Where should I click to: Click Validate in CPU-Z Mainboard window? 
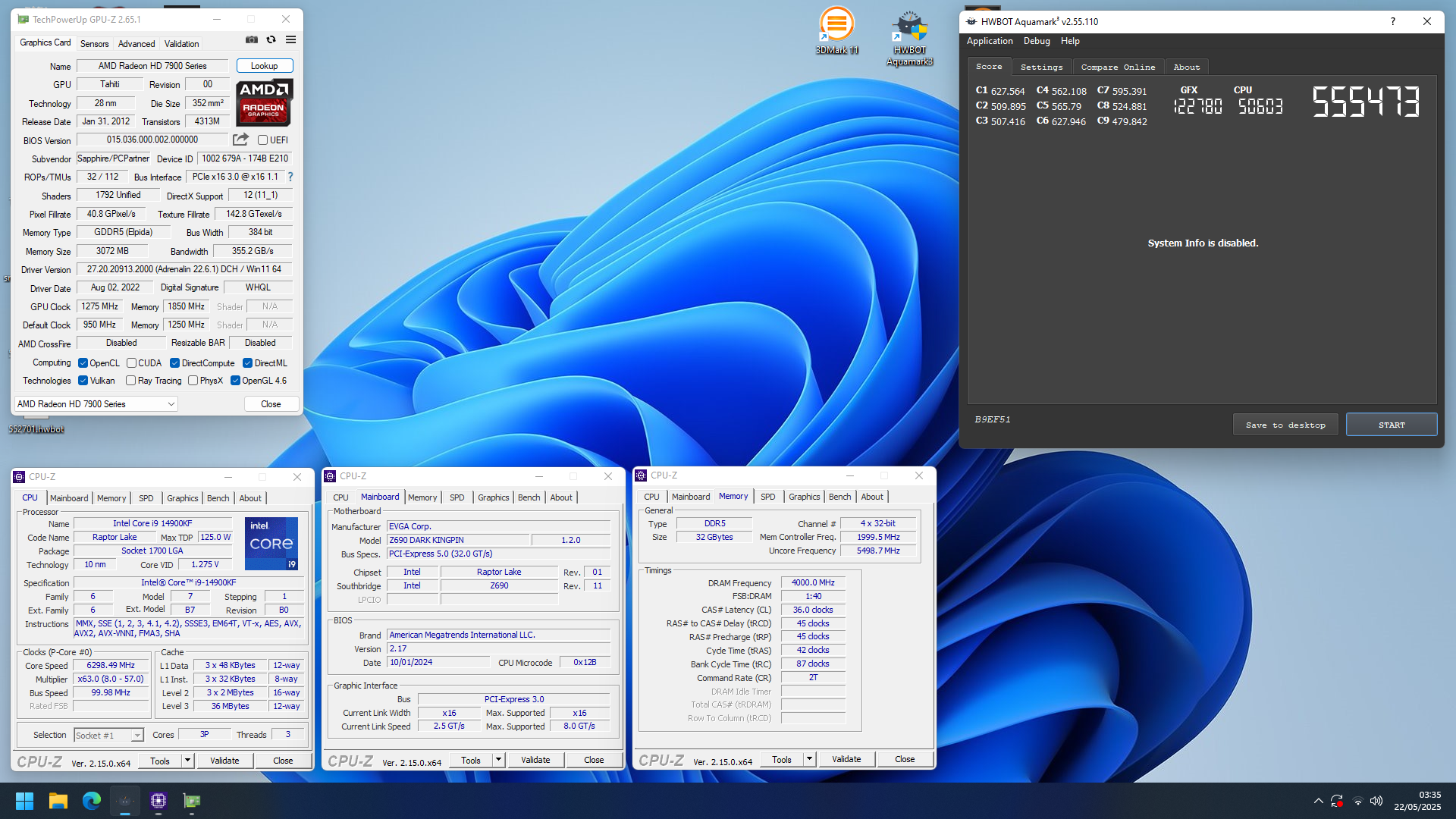[535, 759]
